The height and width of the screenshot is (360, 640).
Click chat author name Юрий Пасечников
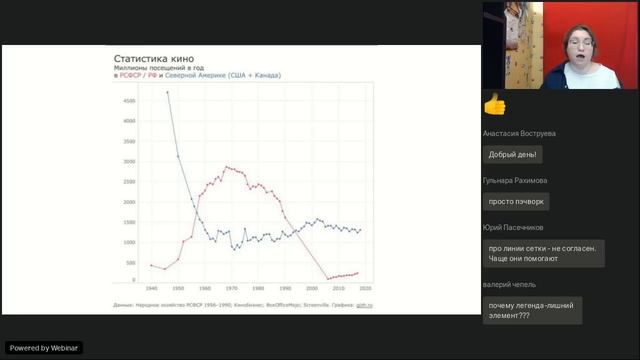(513, 227)
